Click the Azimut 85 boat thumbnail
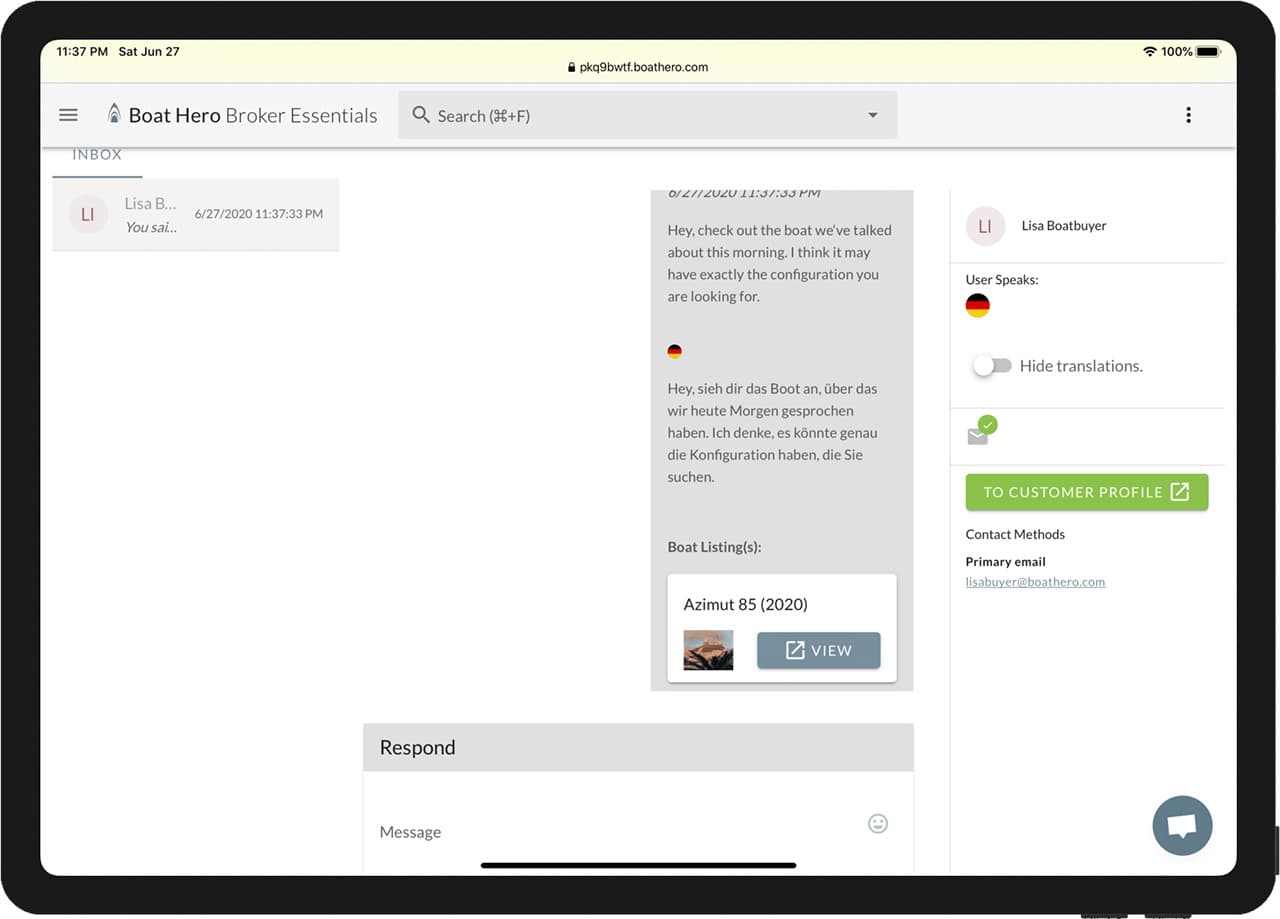 click(708, 650)
